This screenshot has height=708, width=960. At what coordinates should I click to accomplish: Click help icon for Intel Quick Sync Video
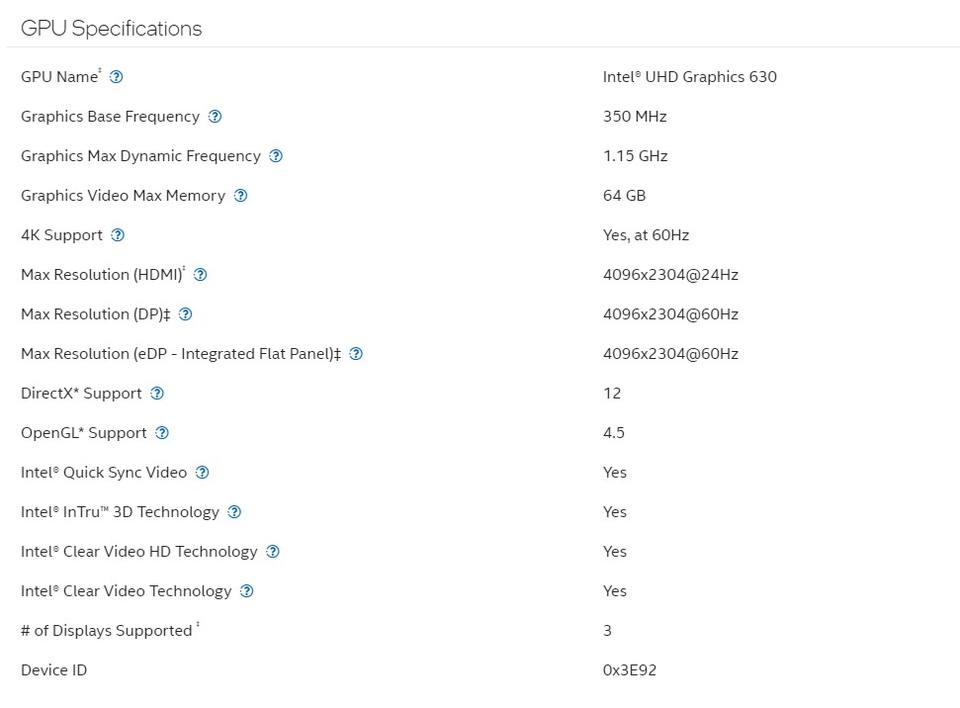tap(202, 472)
